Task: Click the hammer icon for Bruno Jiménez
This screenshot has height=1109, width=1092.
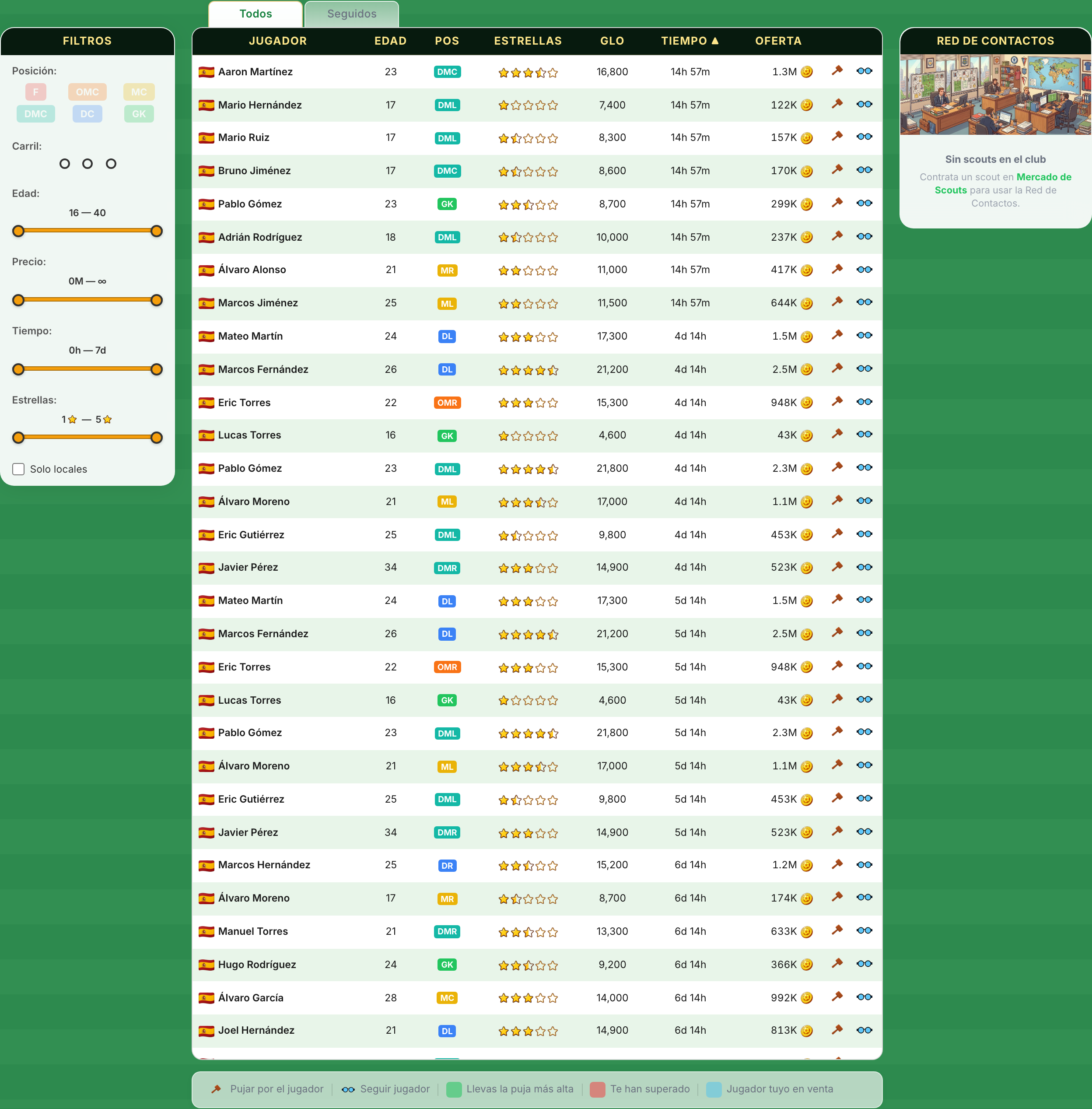Action: click(837, 170)
